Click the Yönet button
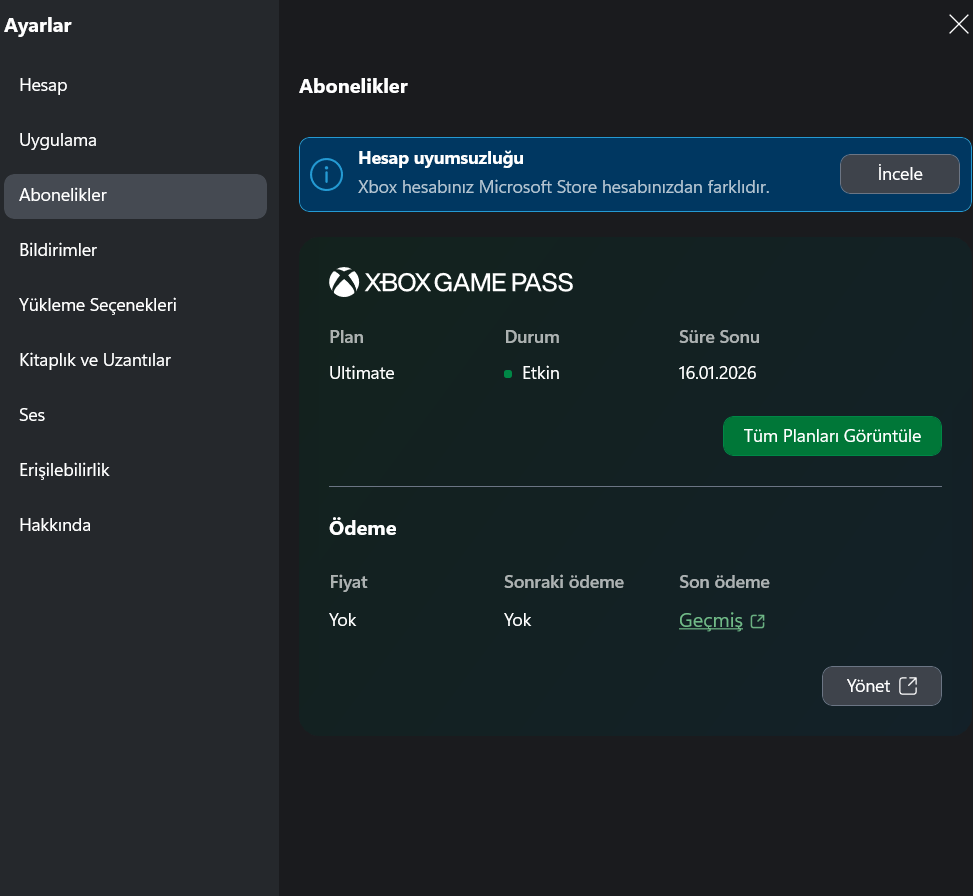973x896 pixels. tap(881, 686)
